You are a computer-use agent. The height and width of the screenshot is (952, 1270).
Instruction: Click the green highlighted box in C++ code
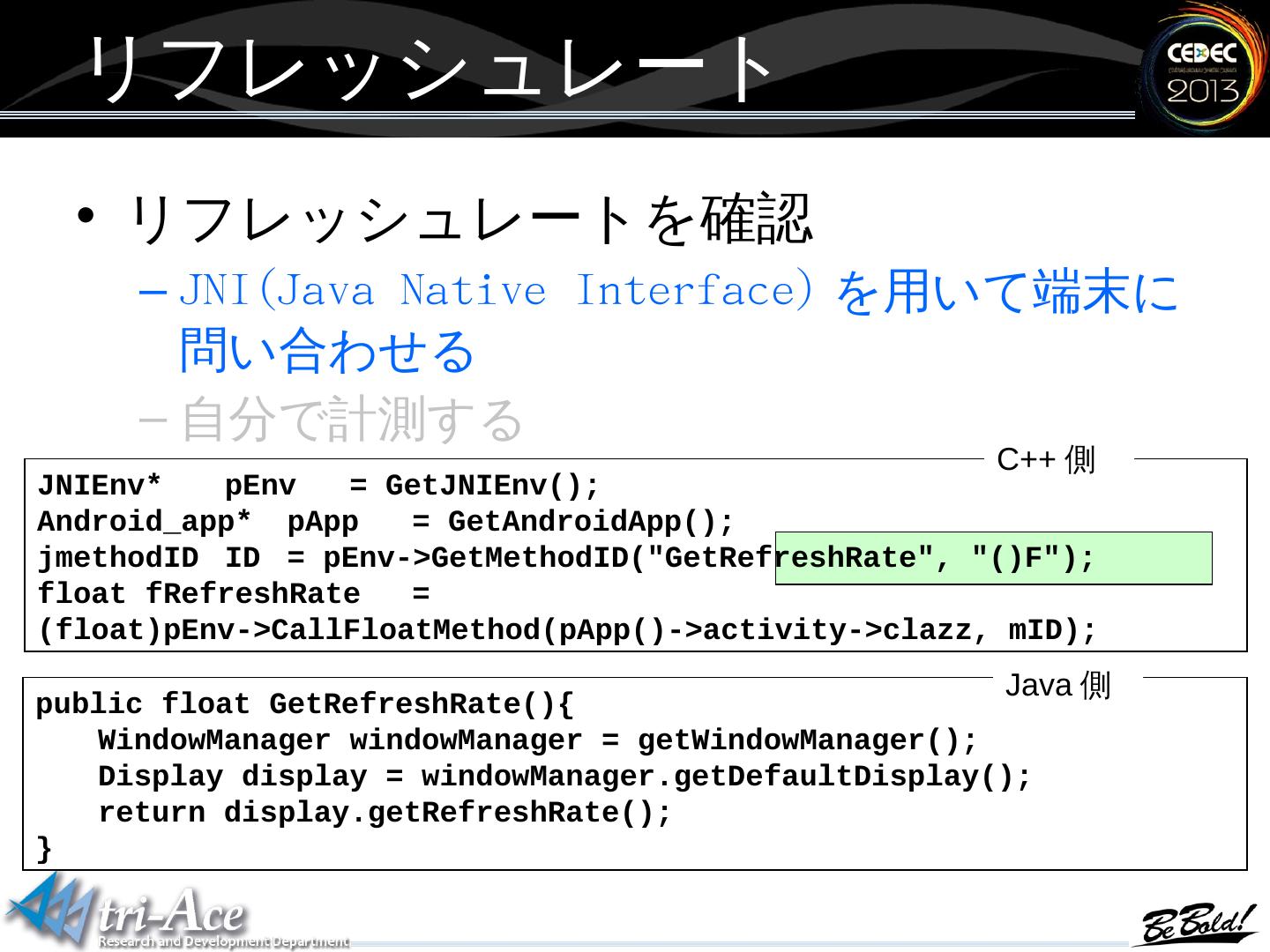tap(993, 559)
